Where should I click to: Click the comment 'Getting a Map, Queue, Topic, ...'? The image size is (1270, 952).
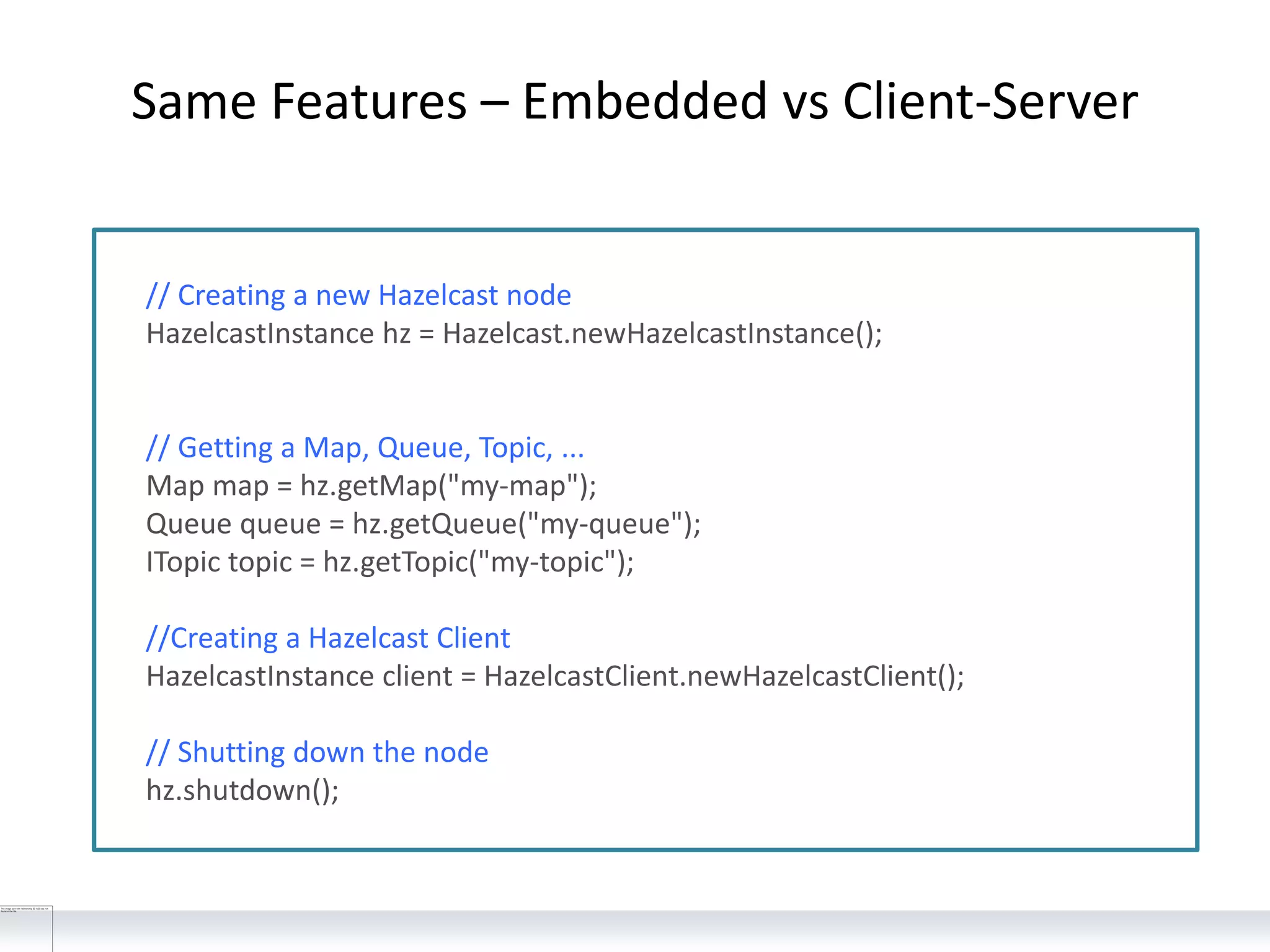coord(365,448)
